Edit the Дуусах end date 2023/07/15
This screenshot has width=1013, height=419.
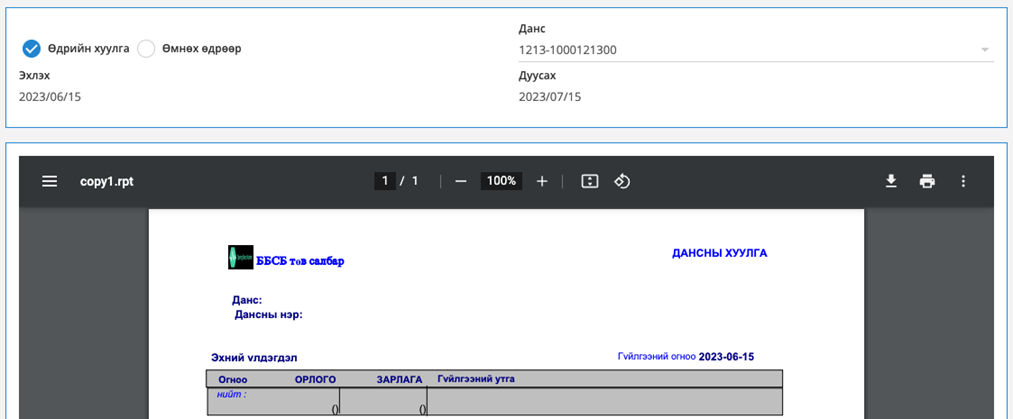(x=550, y=97)
